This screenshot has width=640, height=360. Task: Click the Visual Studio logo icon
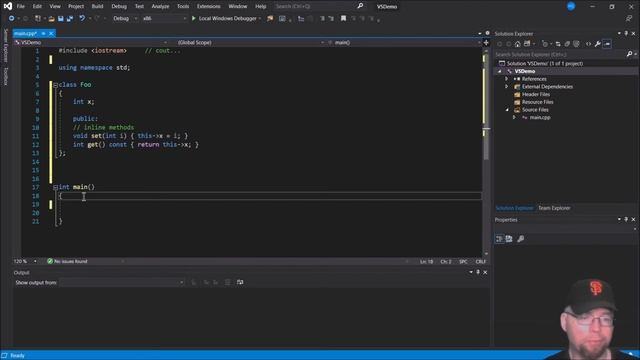coord(7,6)
